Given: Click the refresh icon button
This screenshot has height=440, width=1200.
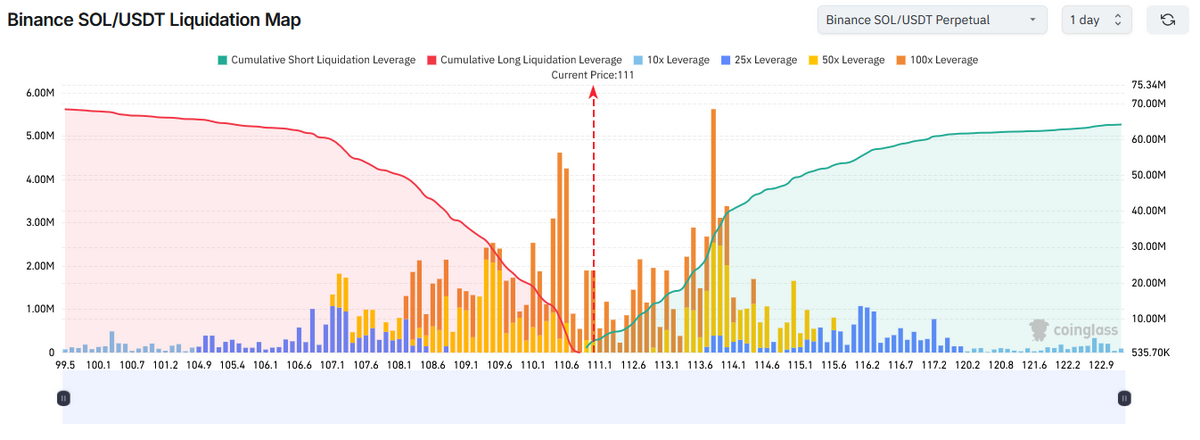Looking at the screenshot, I should tap(1167, 20).
